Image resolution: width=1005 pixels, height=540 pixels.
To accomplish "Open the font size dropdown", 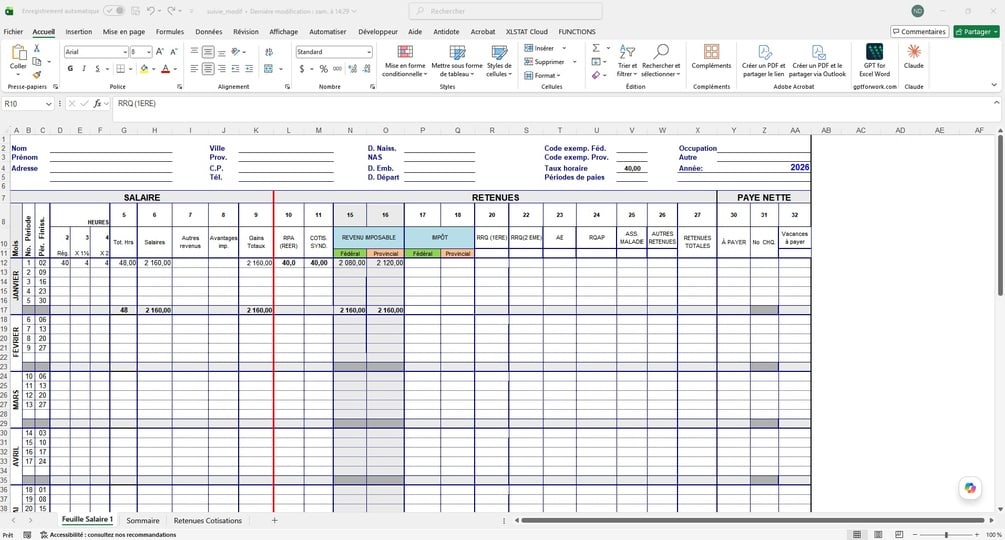I will coord(149,52).
